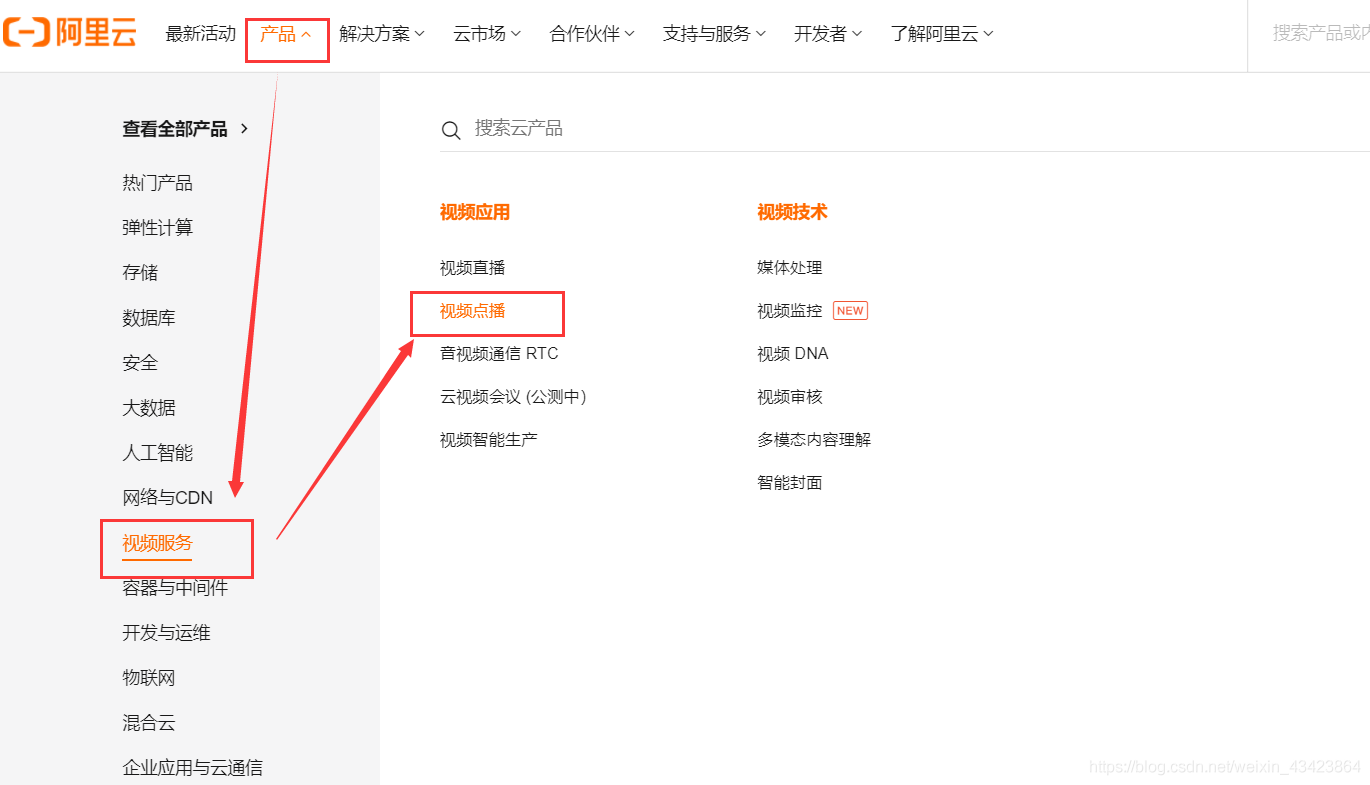Select 视频服务 category in the sidebar
The image size is (1370, 785).
(x=156, y=543)
